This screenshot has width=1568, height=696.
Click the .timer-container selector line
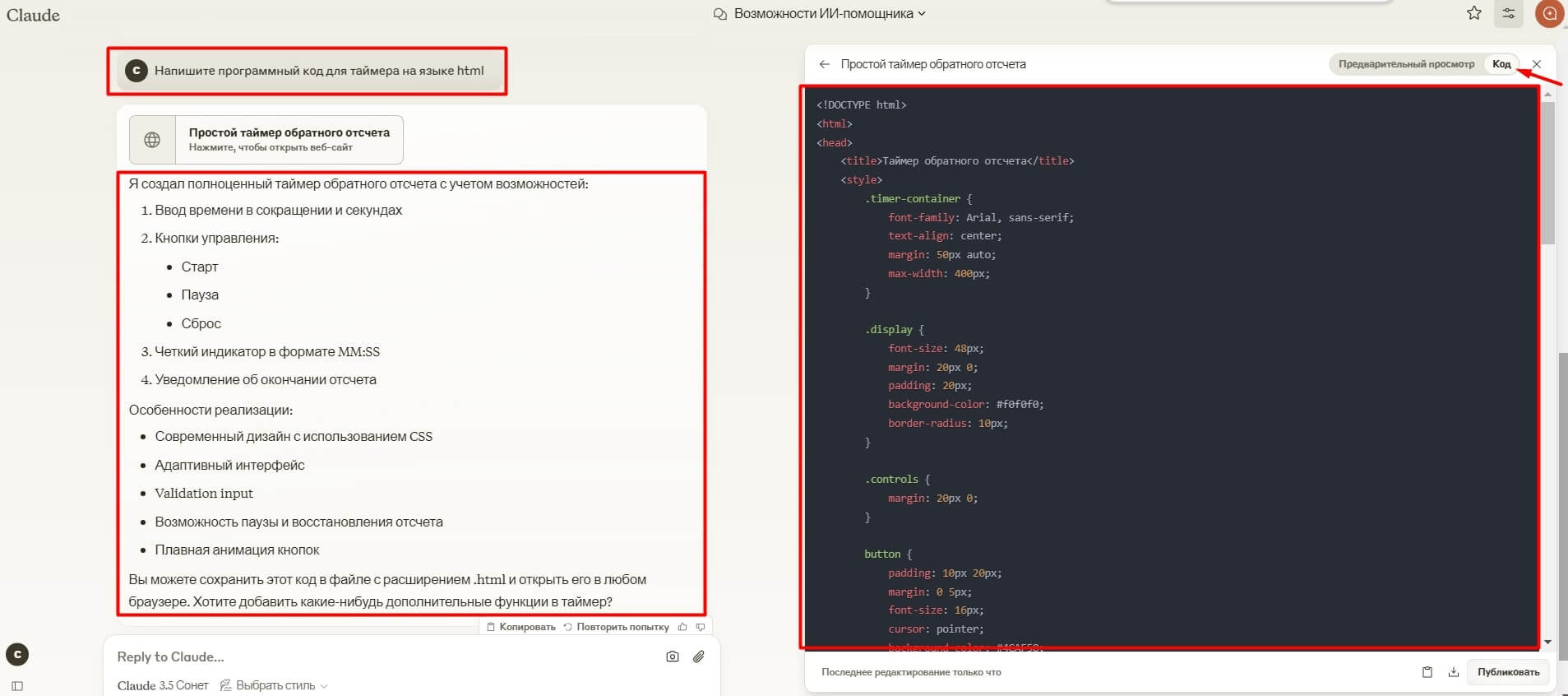[x=918, y=198]
